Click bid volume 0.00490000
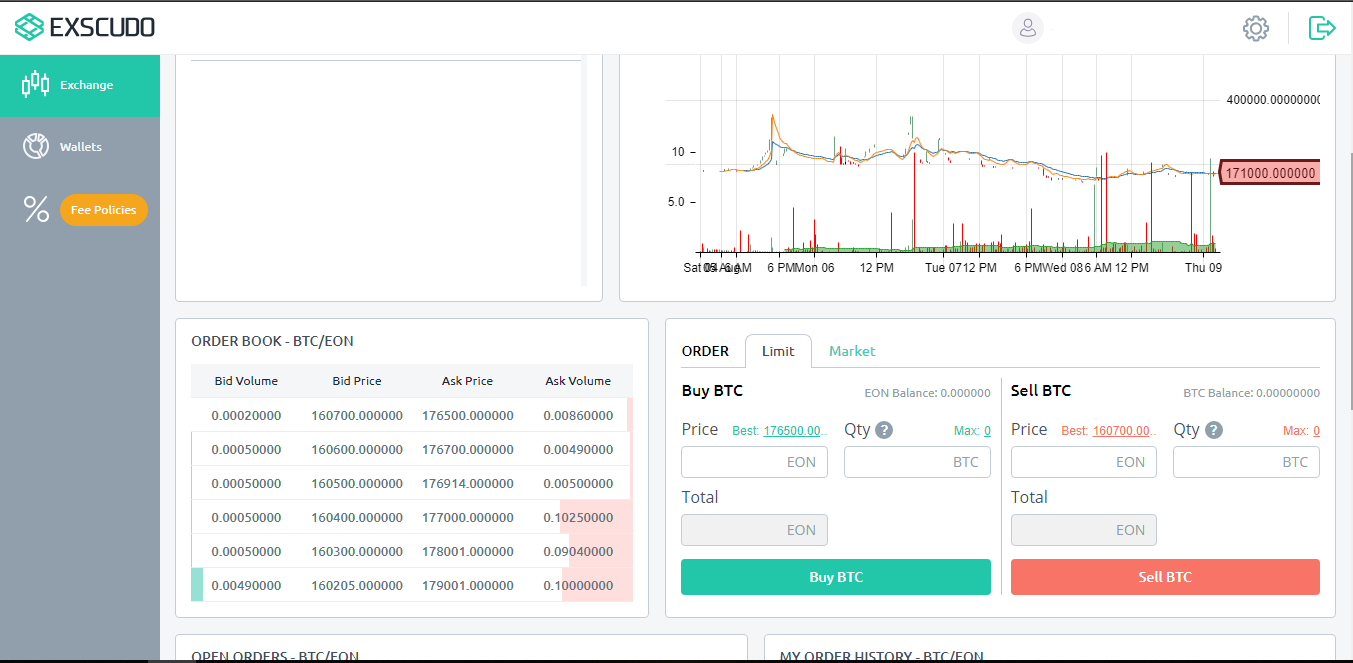 (246, 585)
